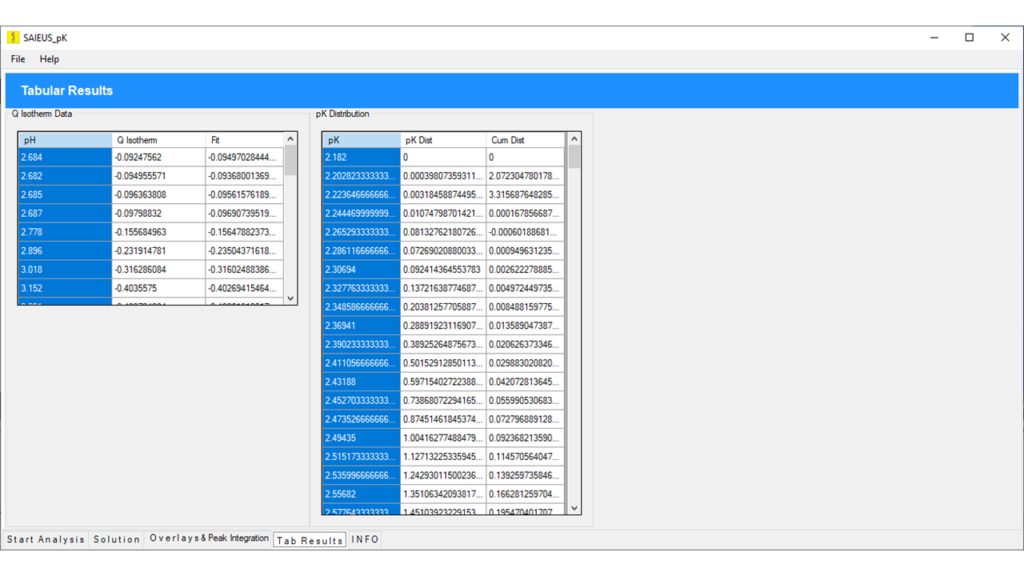The image size is (1024, 576).
Task: Open Overlays & Peak Integration tab
Action: 209,538
